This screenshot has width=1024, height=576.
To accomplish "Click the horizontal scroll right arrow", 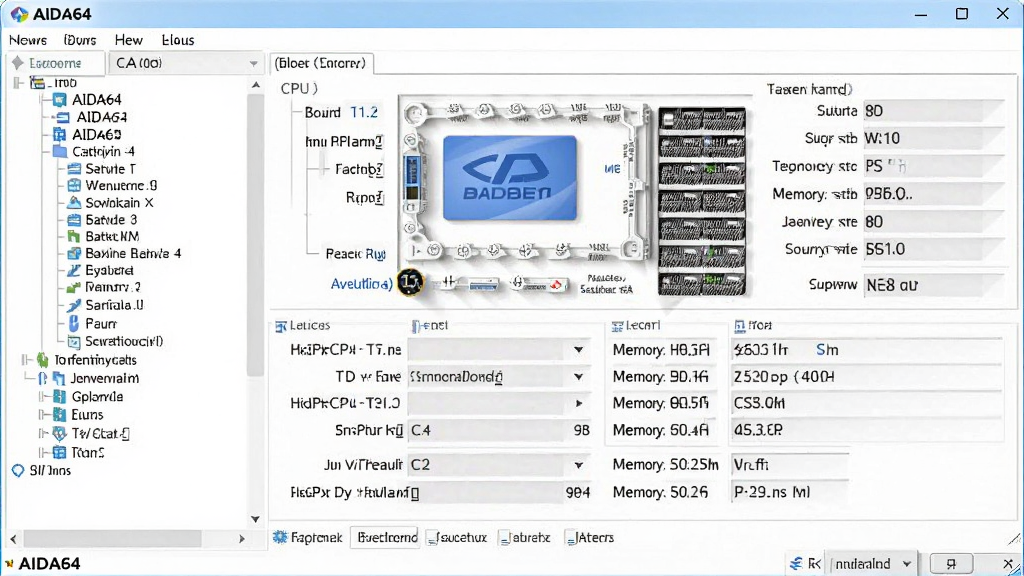I will pos(242,539).
